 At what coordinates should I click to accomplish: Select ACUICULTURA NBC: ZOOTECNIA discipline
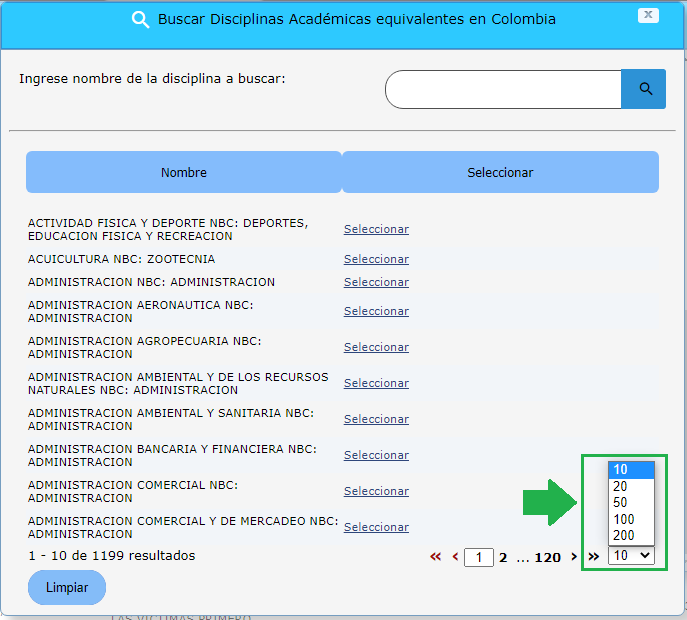pyautogui.click(x=376, y=259)
